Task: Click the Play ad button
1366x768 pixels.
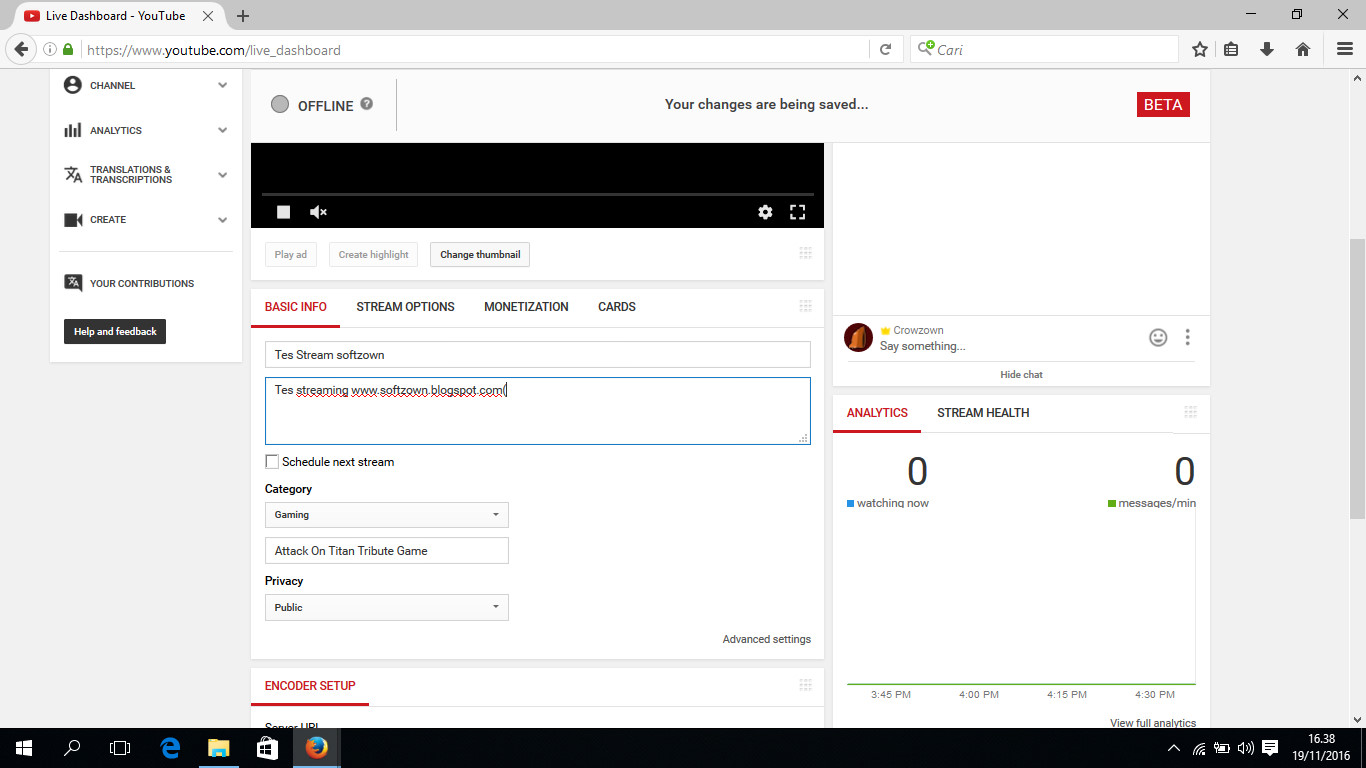Action: pyautogui.click(x=291, y=255)
